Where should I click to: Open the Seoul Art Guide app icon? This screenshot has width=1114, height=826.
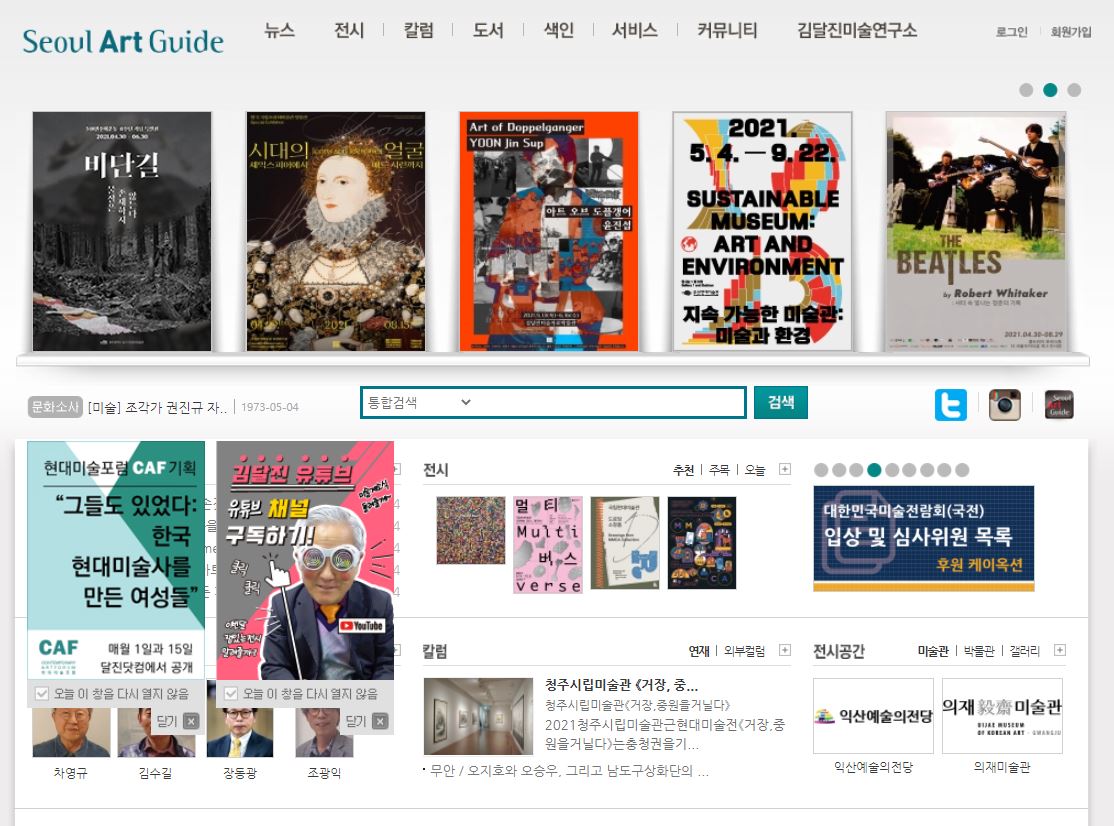coord(1059,405)
